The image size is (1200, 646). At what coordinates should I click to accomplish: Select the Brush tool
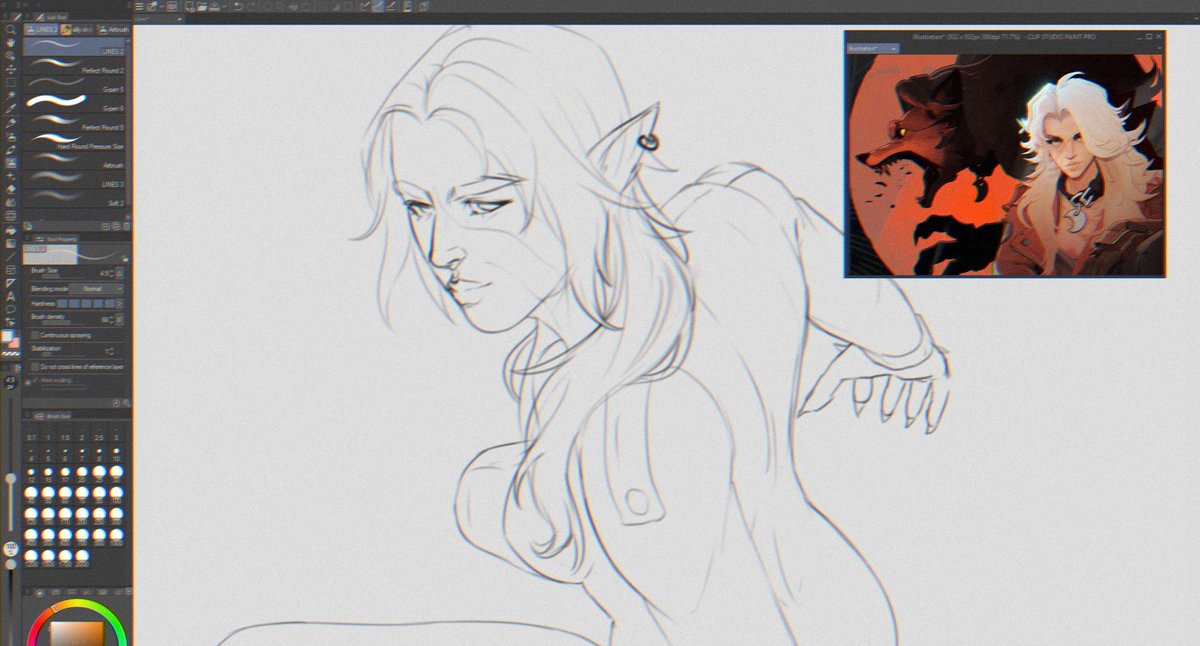[x=10, y=149]
